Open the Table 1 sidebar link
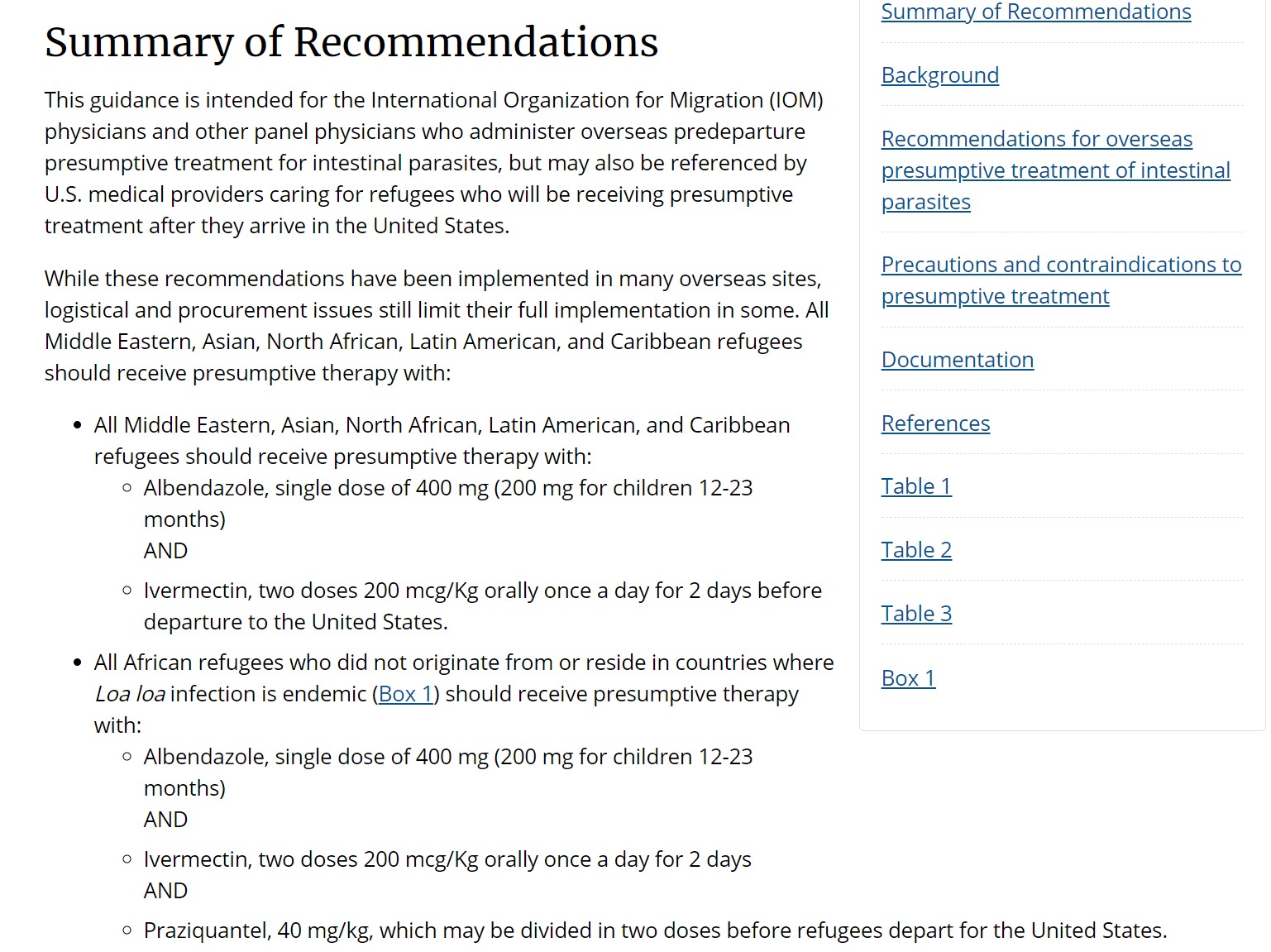Viewport: 1271px width, 952px height. (x=915, y=486)
